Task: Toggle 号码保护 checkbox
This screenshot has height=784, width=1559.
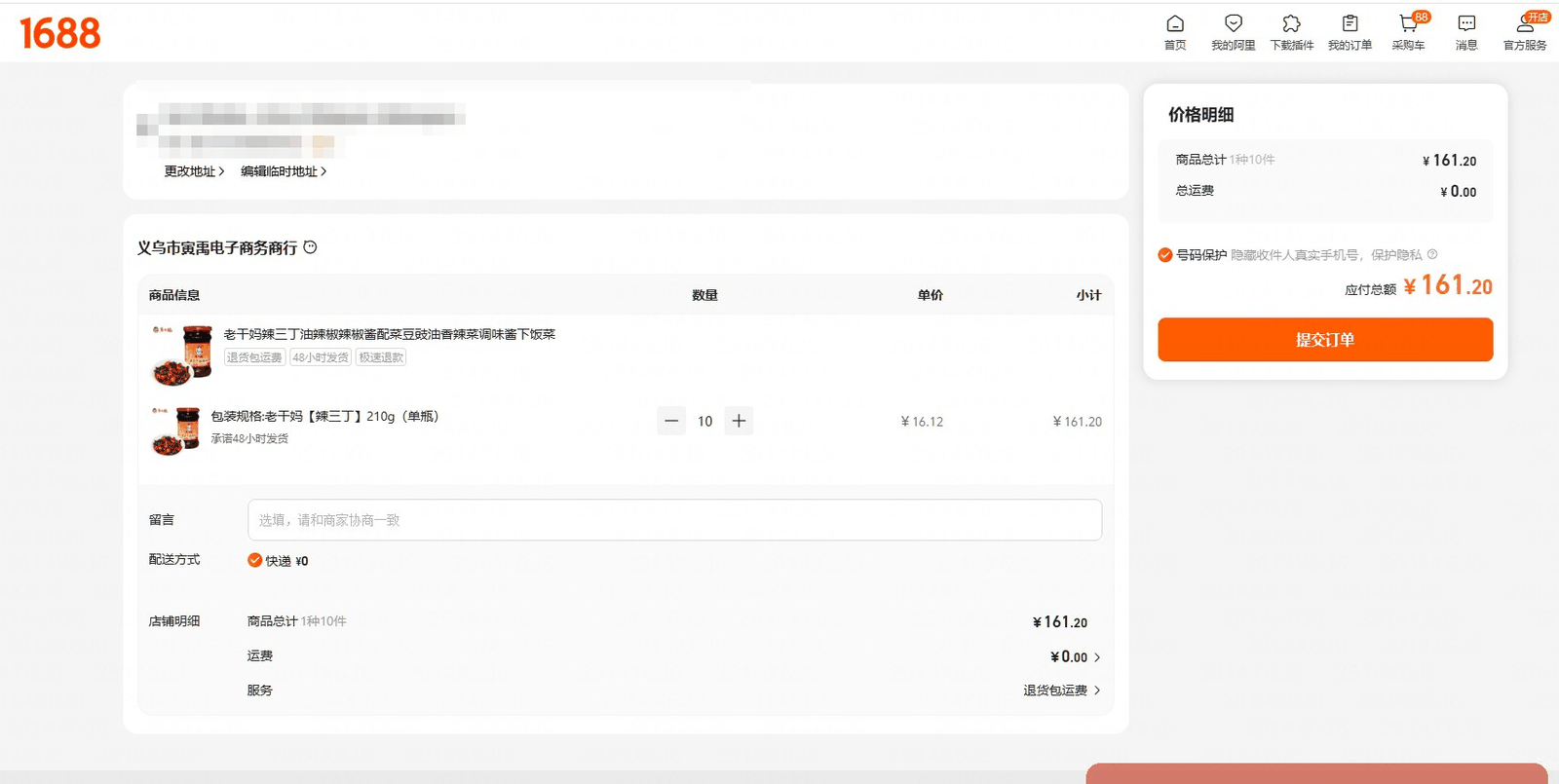Action: pyautogui.click(x=1164, y=255)
